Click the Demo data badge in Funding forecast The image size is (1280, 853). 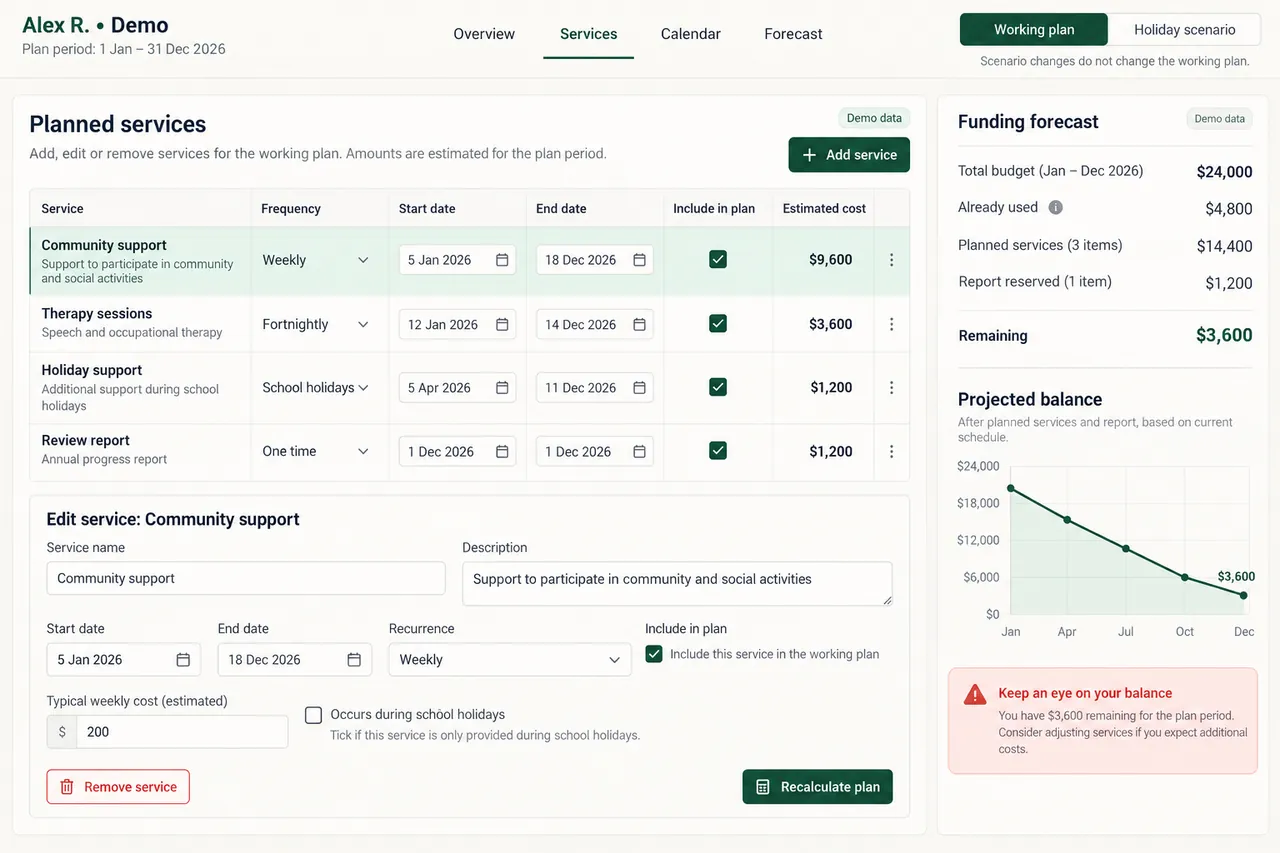1219,119
